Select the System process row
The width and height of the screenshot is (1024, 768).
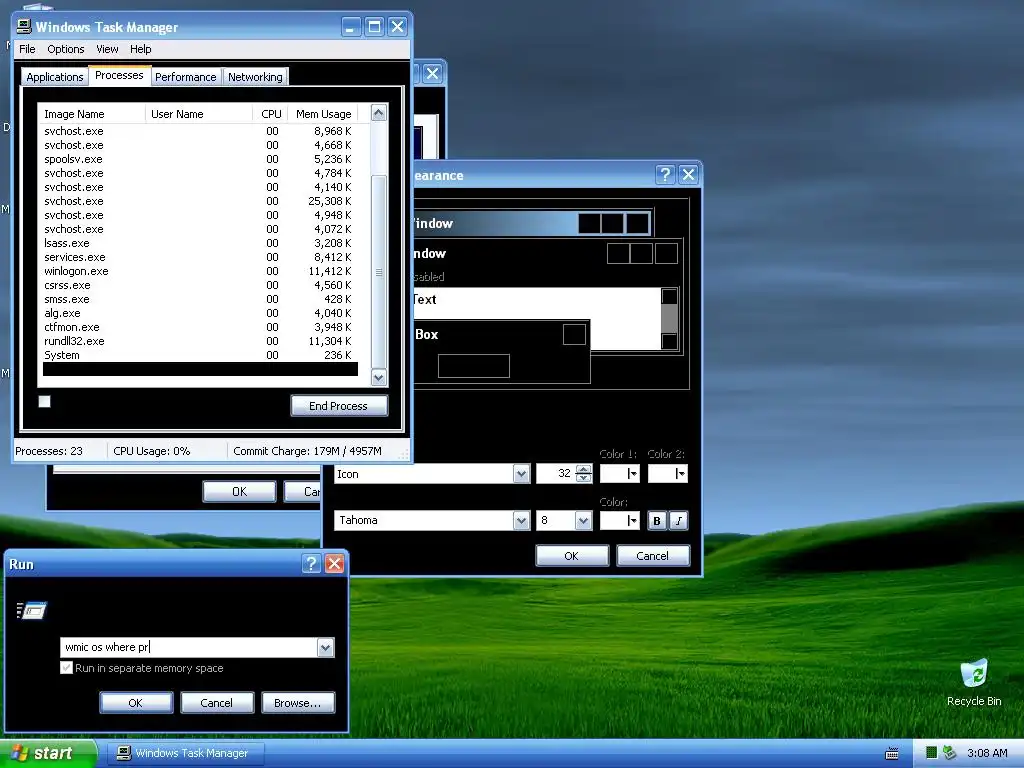198,355
